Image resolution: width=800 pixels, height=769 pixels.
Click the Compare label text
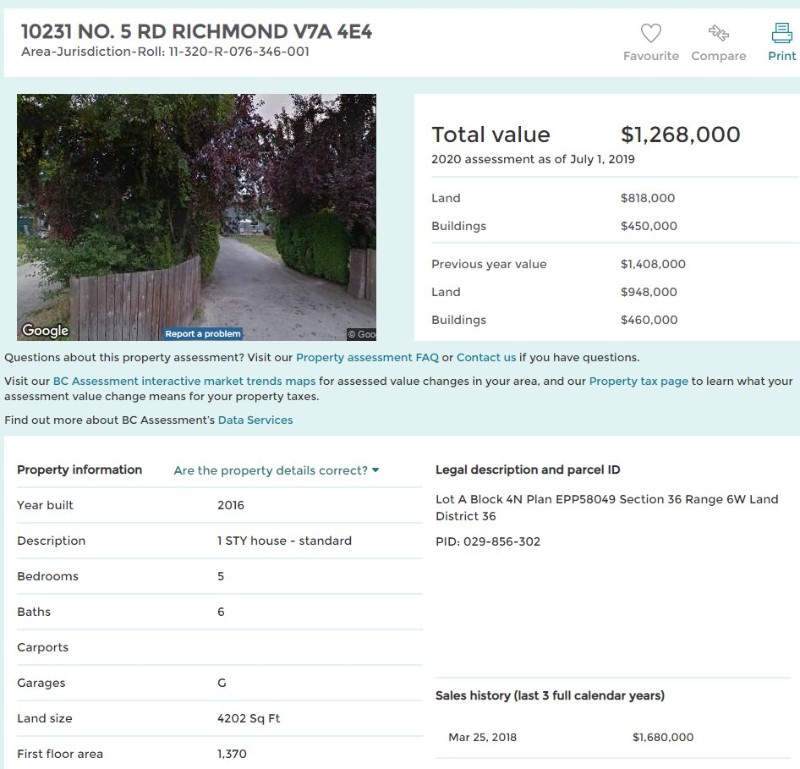pyautogui.click(x=718, y=56)
